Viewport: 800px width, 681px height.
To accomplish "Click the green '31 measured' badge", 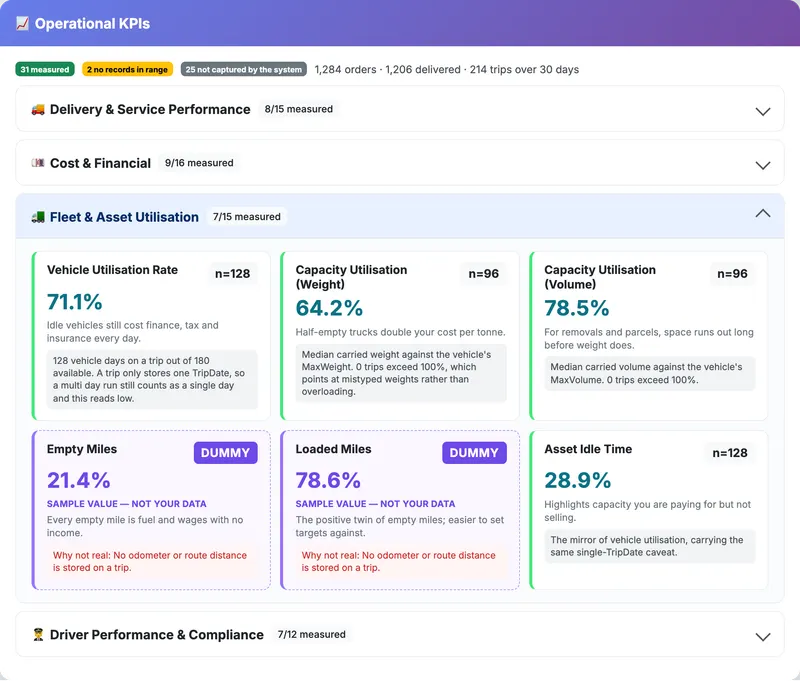I will [45, 69].
